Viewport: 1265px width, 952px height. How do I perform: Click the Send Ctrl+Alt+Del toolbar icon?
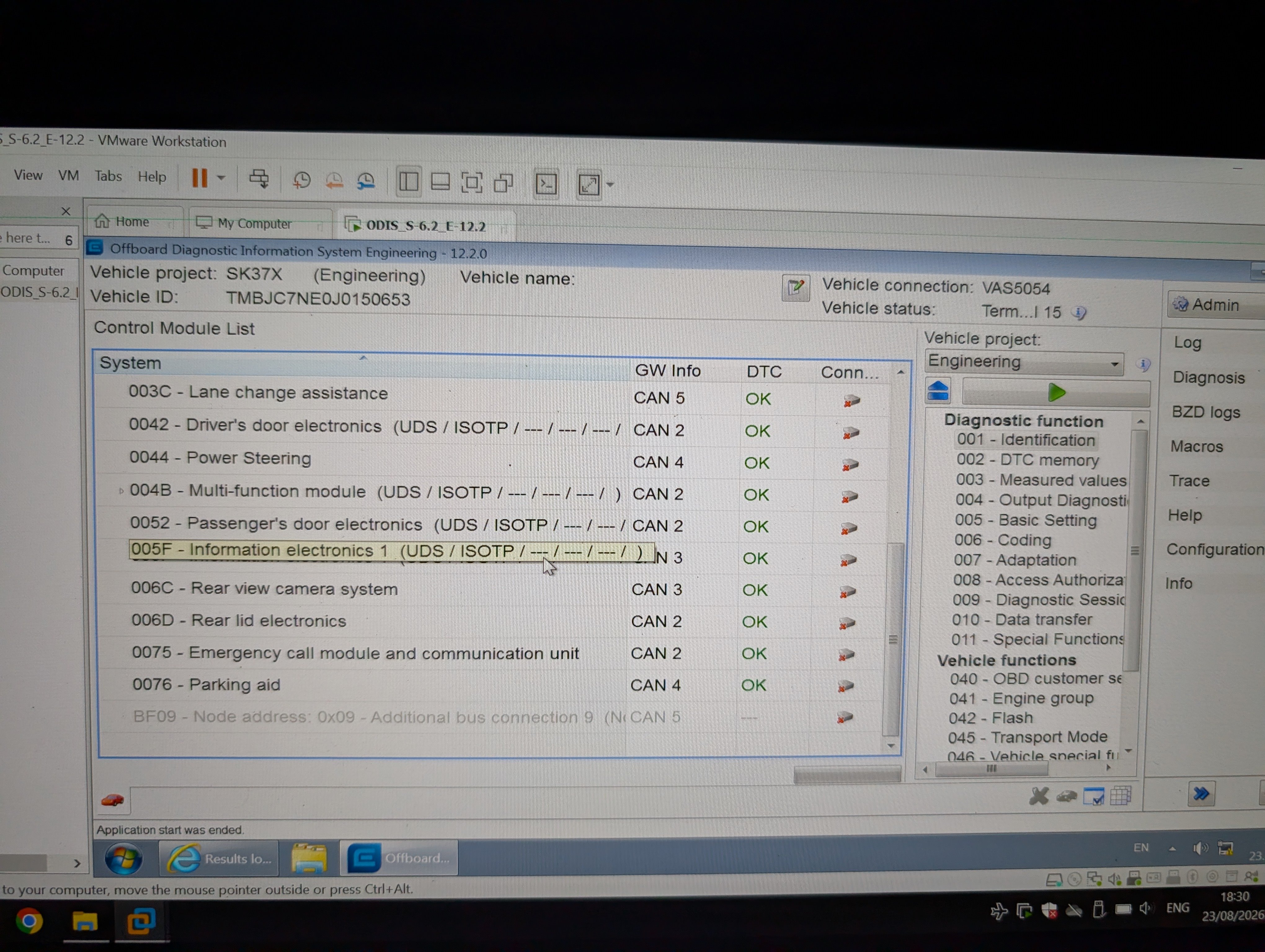coord(259,179)
